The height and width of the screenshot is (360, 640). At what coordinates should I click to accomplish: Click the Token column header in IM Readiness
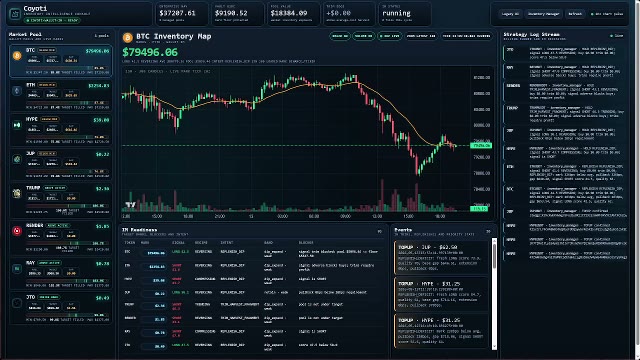click(129, 242)
